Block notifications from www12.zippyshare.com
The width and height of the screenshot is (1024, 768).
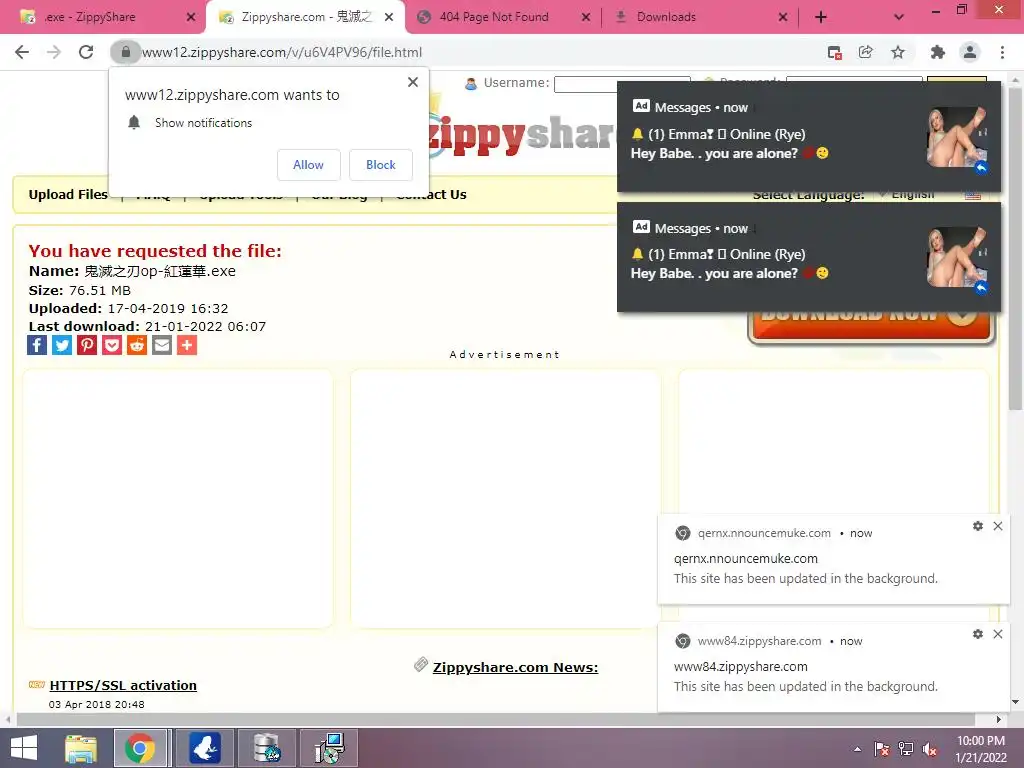coord(381,165)
